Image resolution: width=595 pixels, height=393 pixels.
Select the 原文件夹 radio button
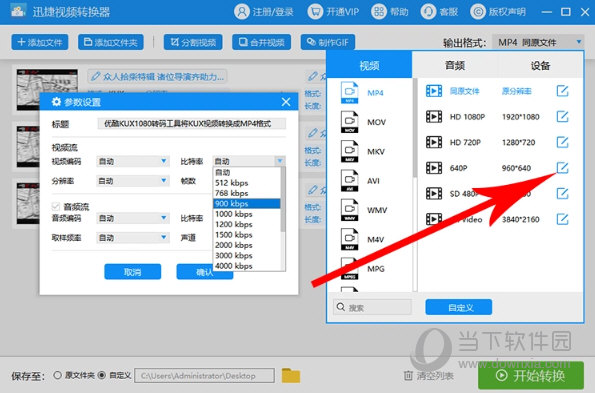click(x=57, y=375)
